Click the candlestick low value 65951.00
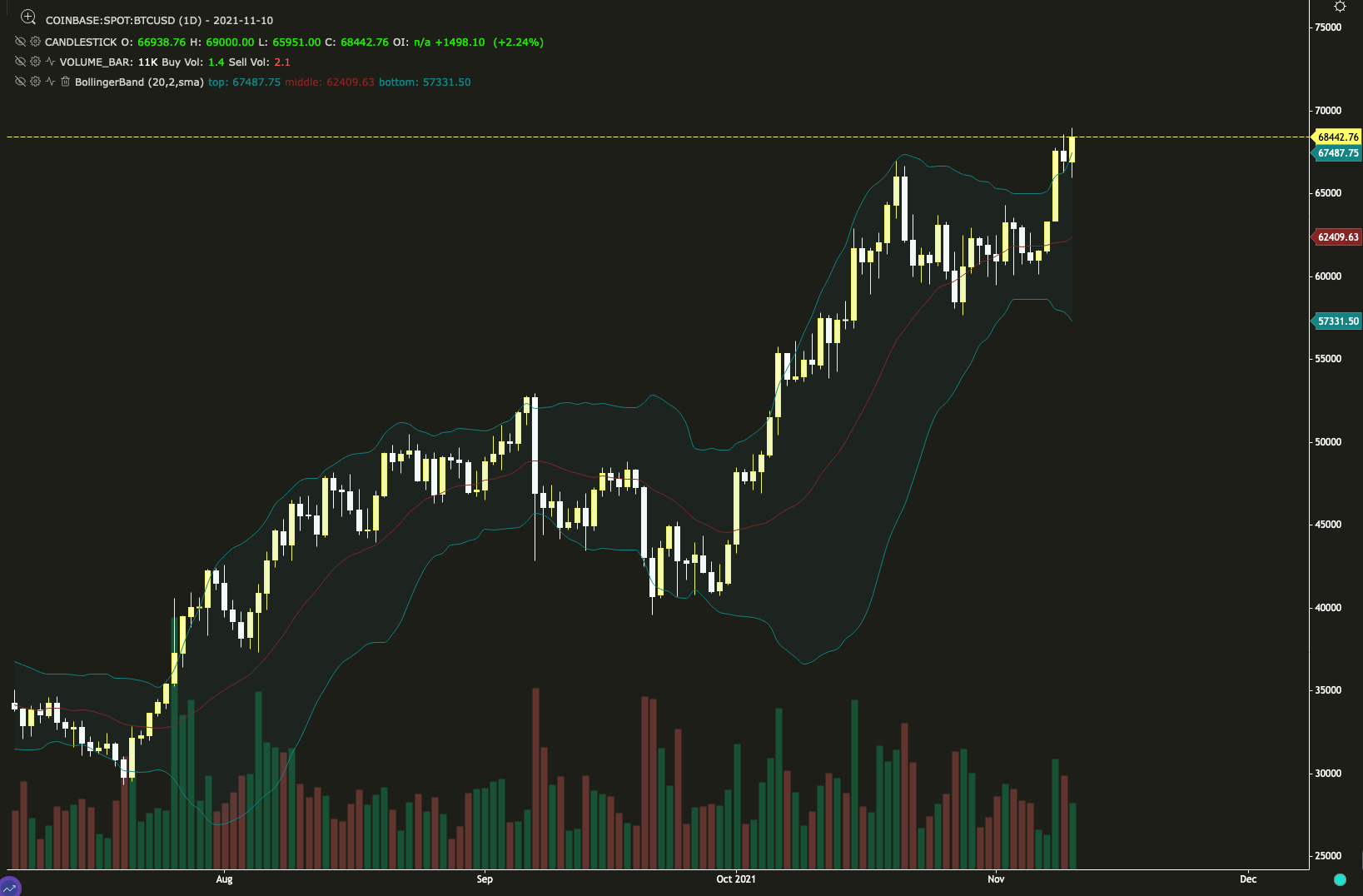This screenshot has width=1363, height=896. click(x=296, y=42)
